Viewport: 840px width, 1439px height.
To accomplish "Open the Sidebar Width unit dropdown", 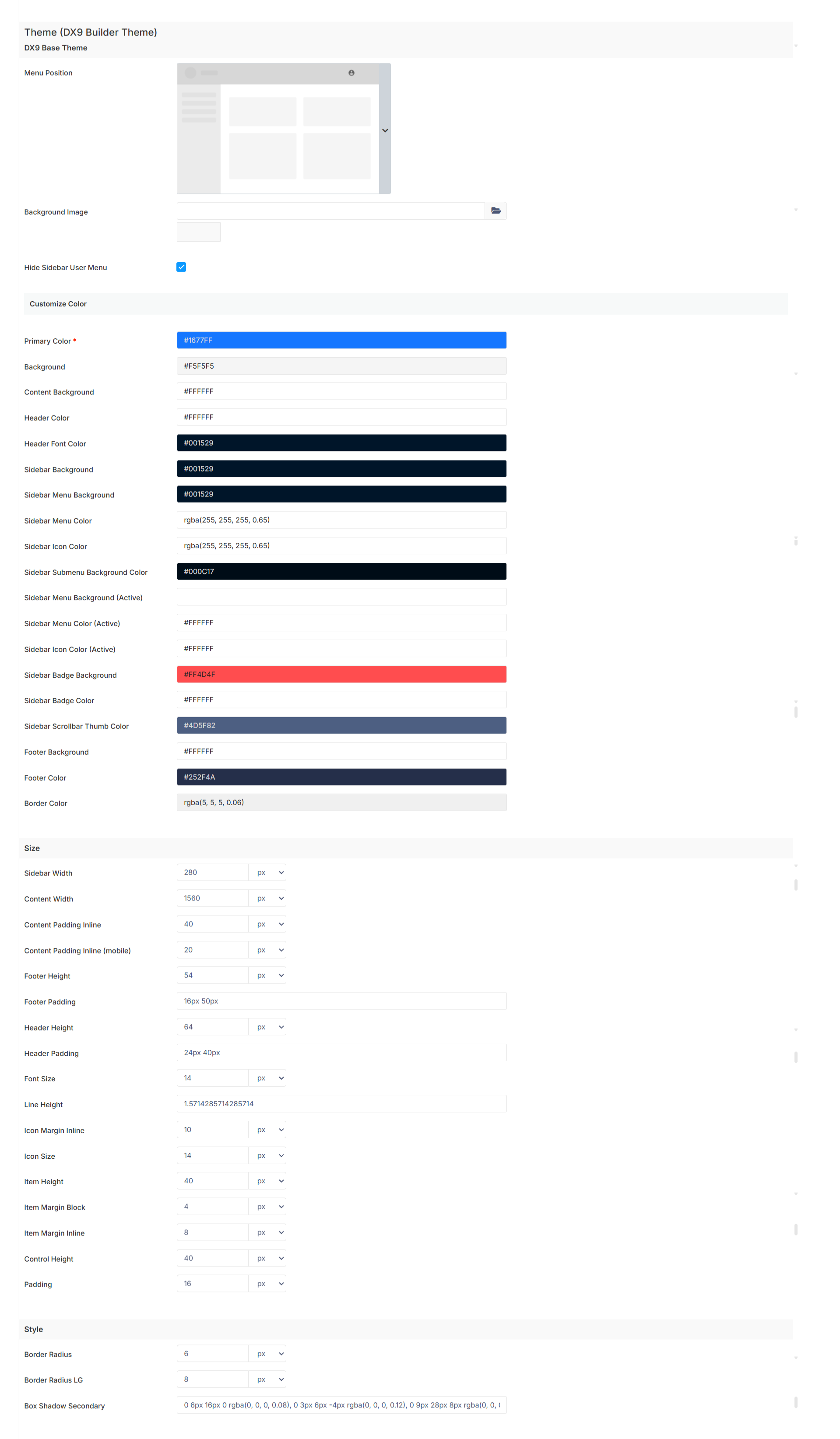I will click(267, 872).
